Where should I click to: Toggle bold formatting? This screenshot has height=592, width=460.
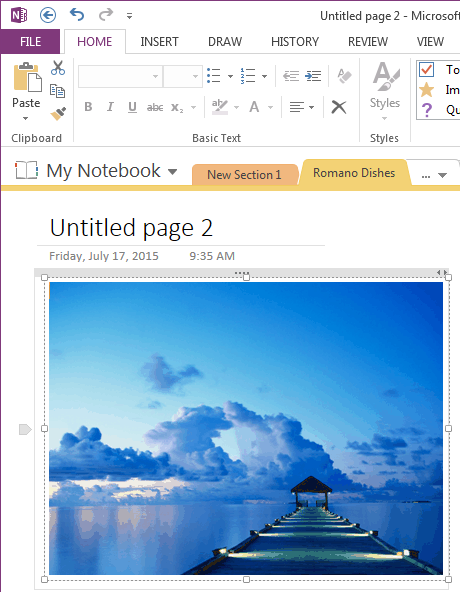[x=88, y=107]
